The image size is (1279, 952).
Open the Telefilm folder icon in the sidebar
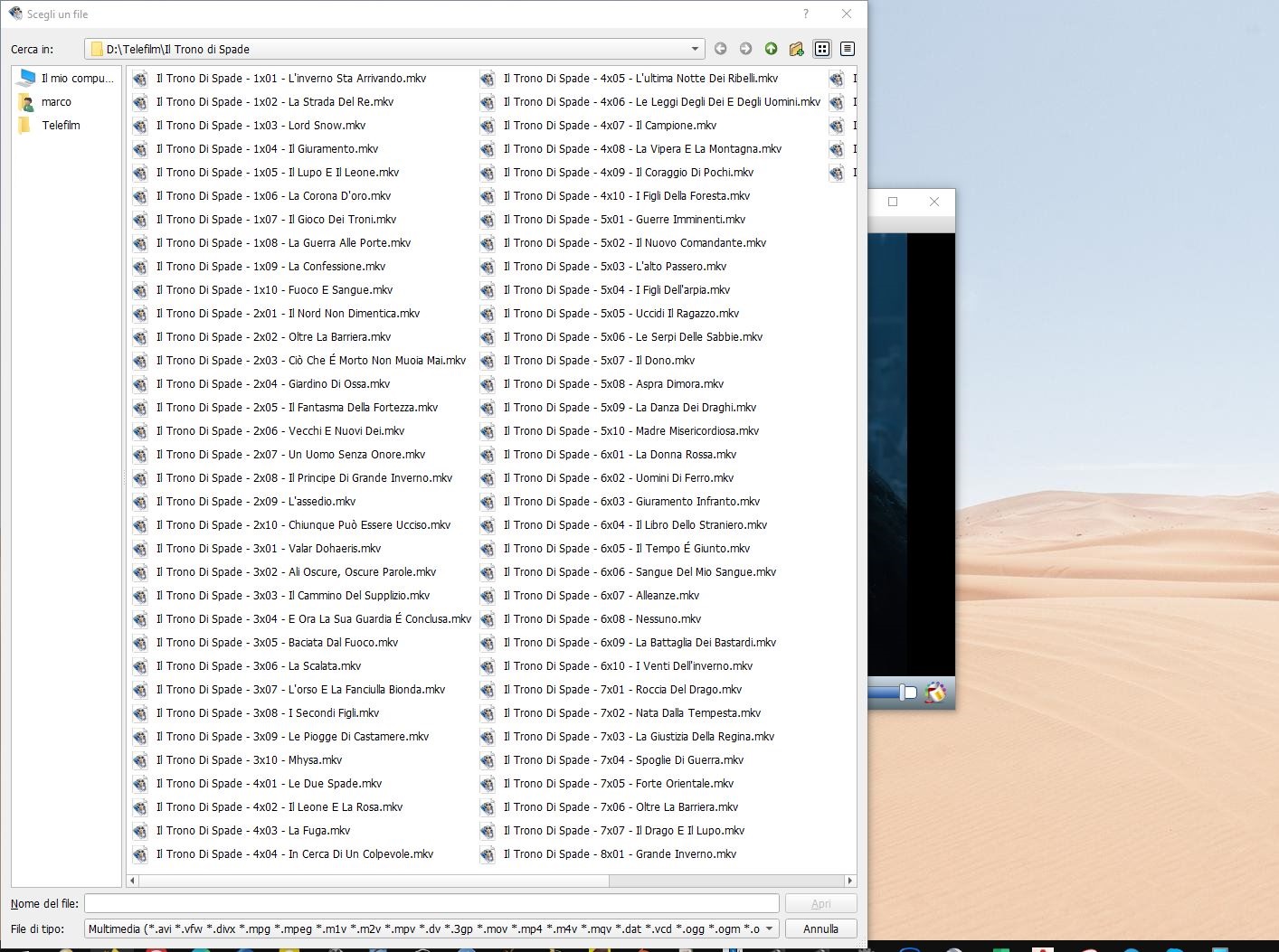click(26, 125)
